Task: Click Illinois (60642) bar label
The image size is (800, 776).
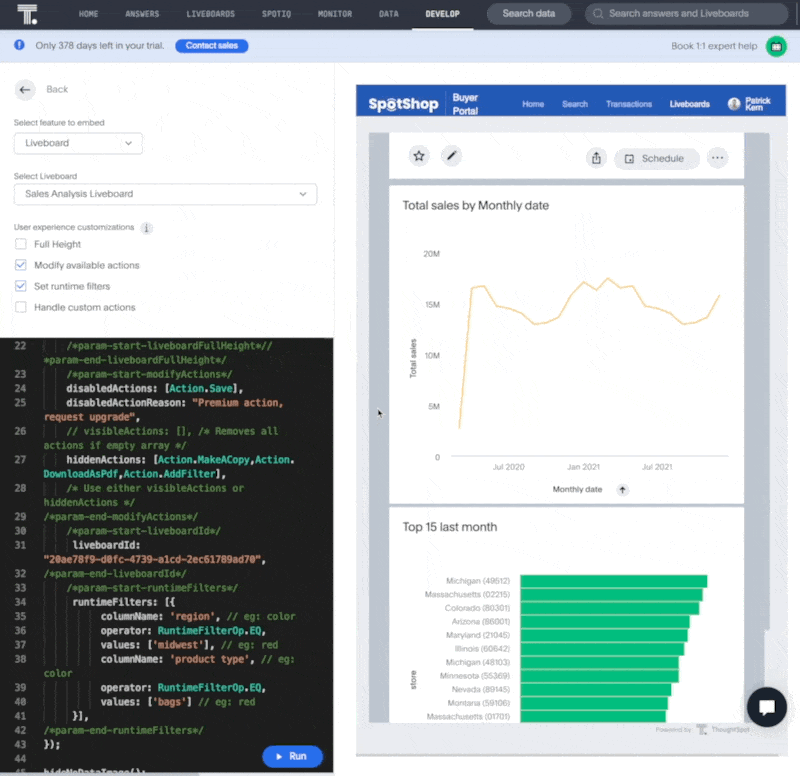Action: click(482, 649)
